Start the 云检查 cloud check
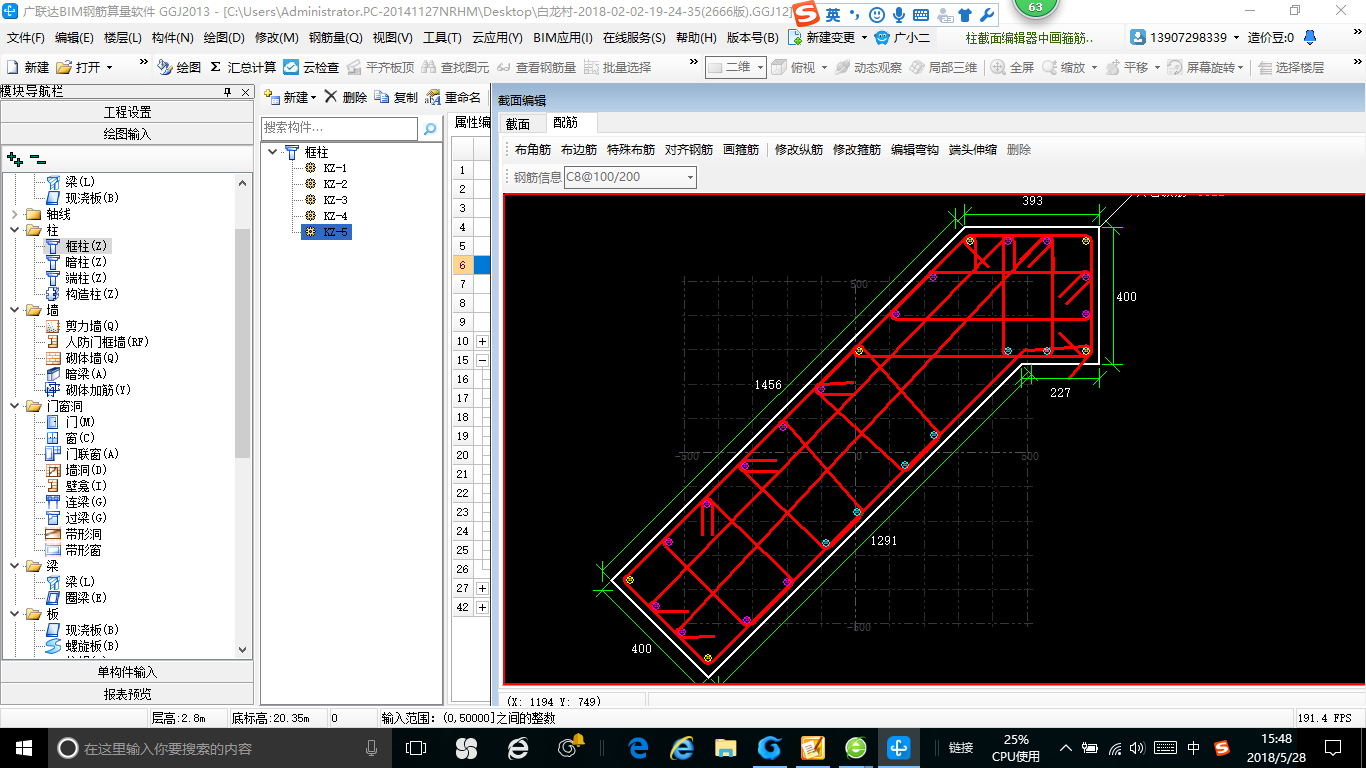1366x768 pixels. [x=311, y=67]
